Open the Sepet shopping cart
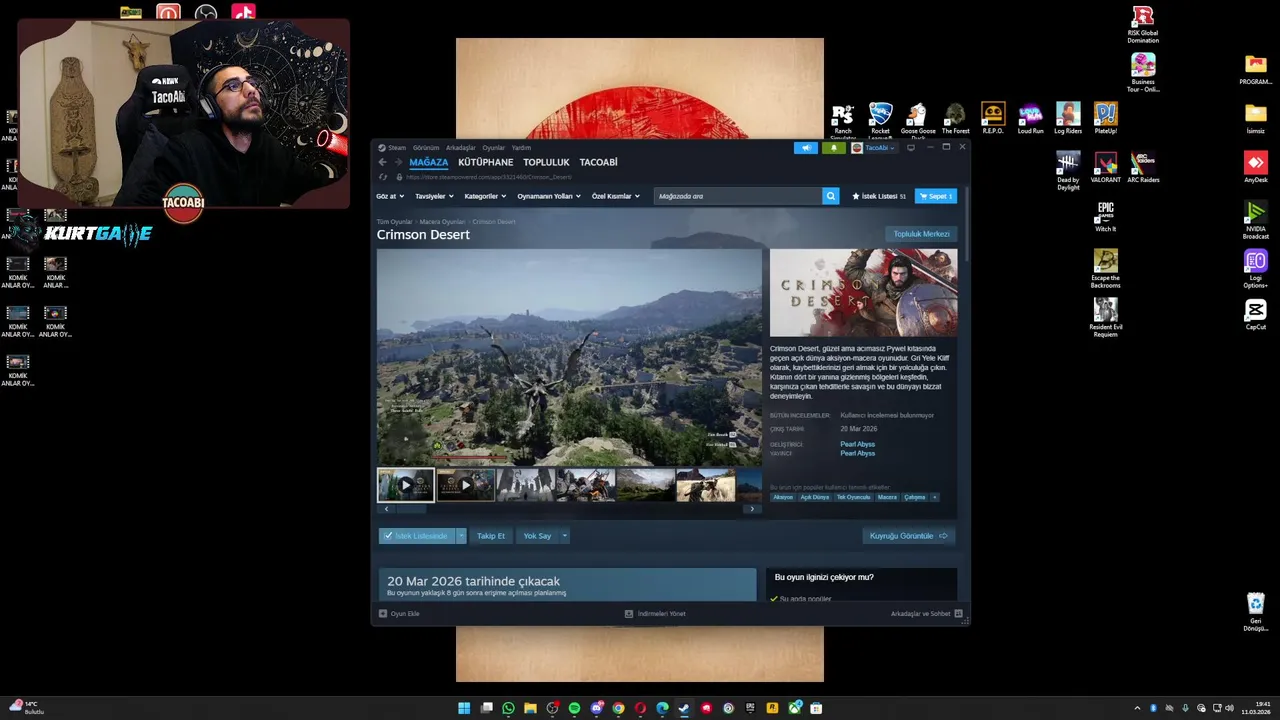This screenshot has width=1280, height=720. (x=936, y=196)
